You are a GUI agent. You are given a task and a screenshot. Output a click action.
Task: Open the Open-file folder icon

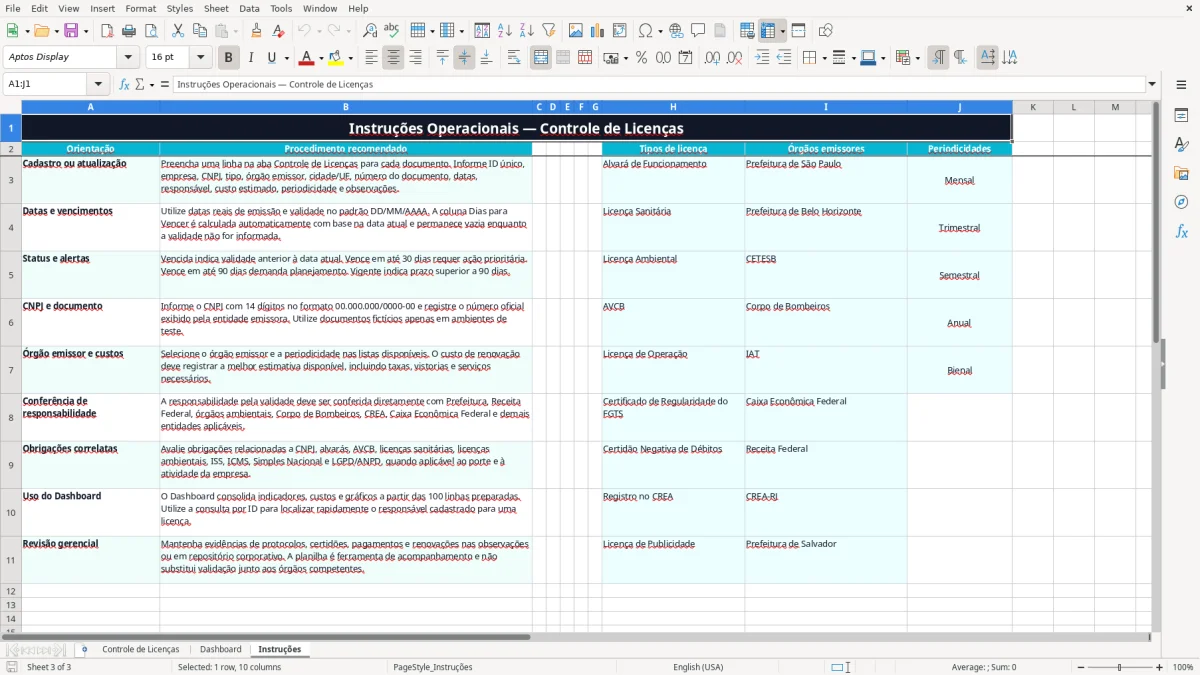(40, 31)
